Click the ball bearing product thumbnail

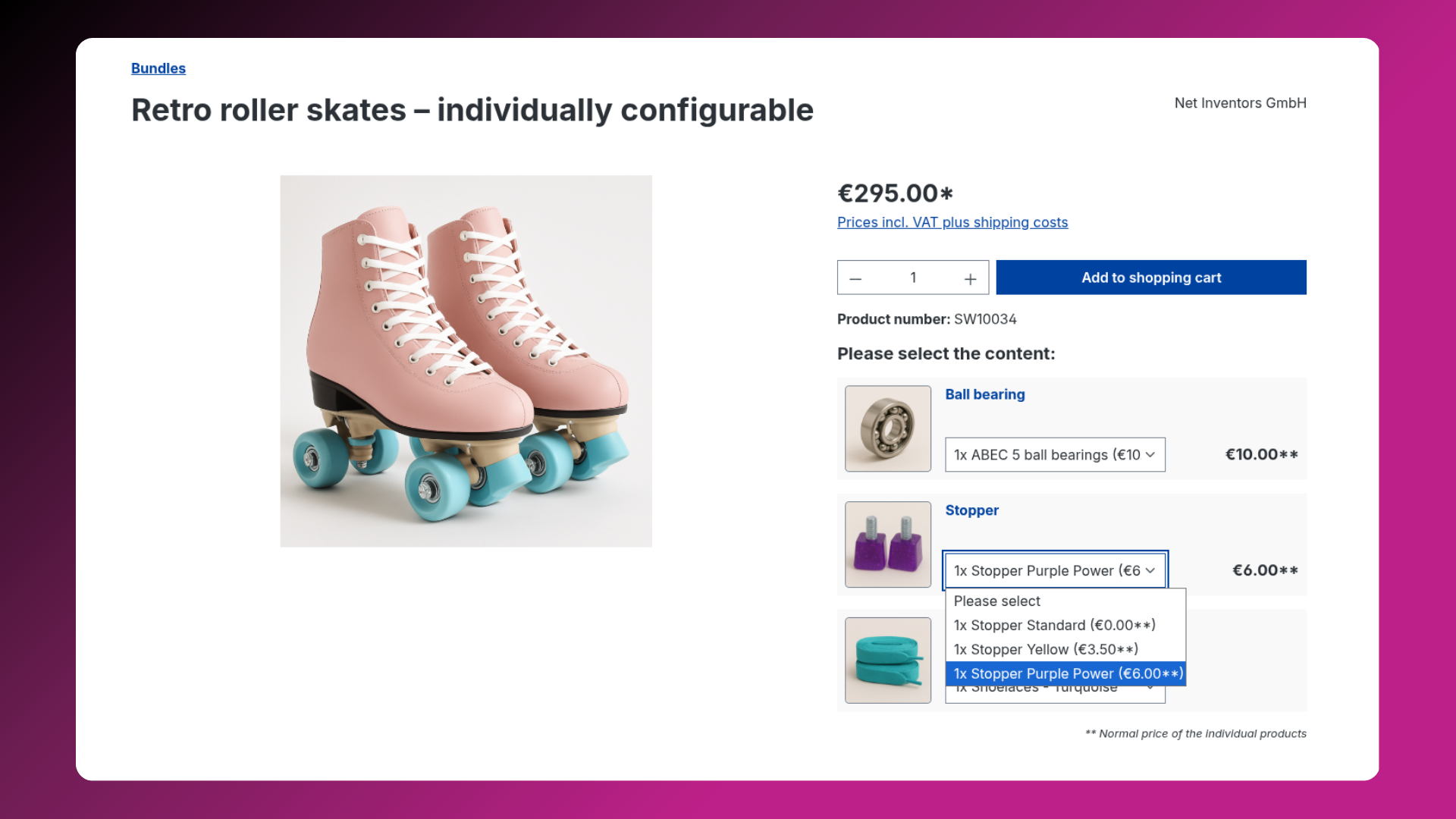[x=888, y=428]
